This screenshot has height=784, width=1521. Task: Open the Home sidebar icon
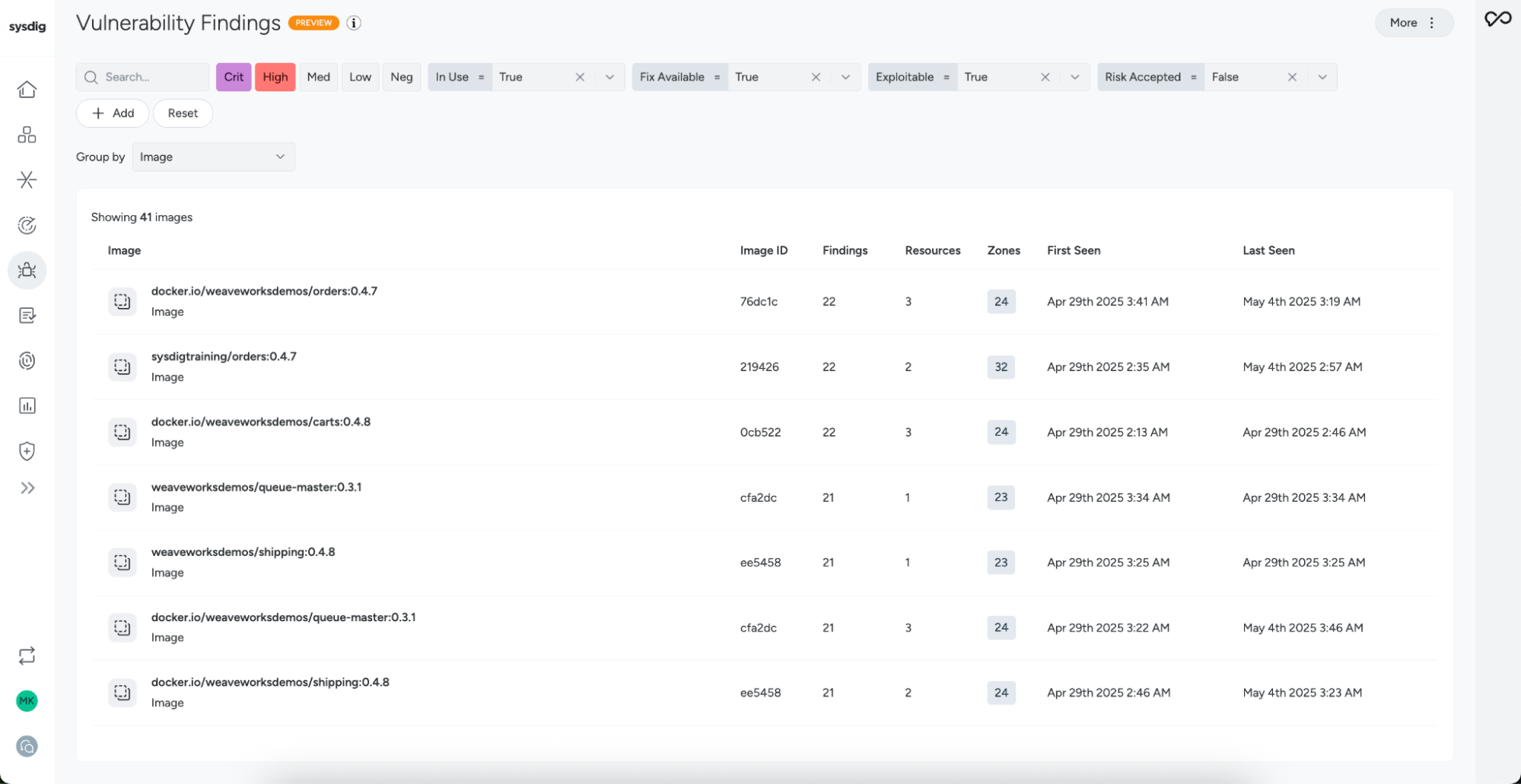coord(27,90)
